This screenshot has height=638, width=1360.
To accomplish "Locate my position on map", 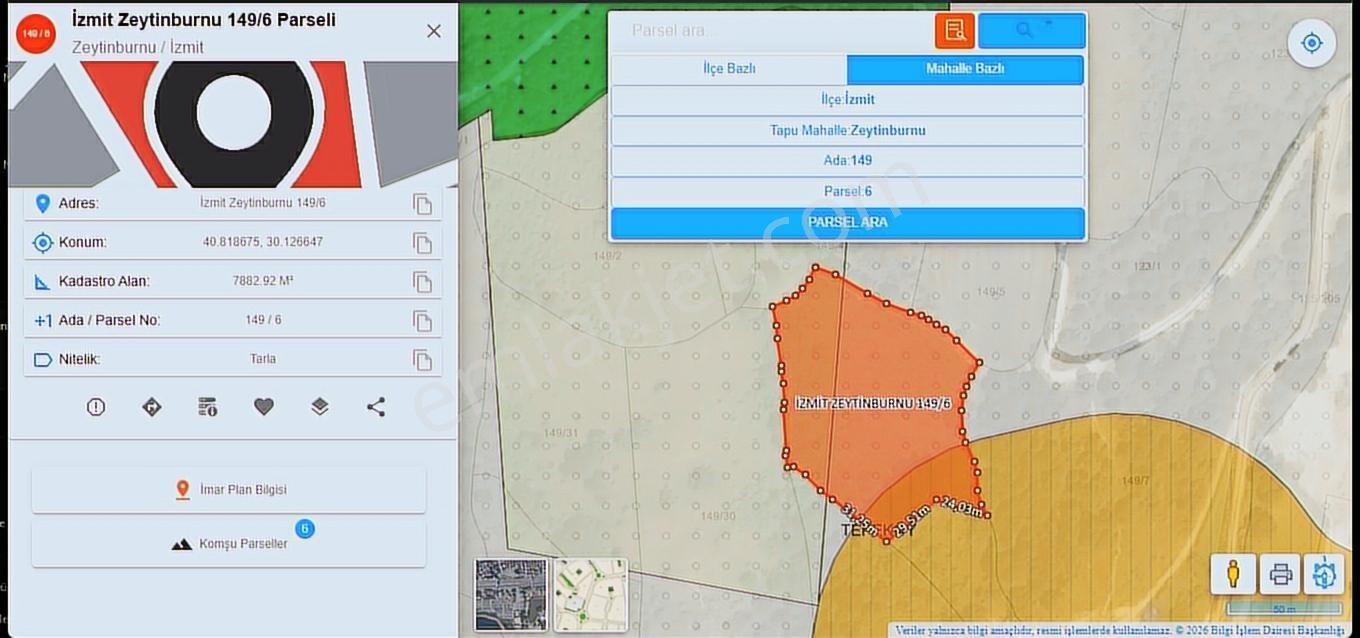I will click(x=1312, y=43).
